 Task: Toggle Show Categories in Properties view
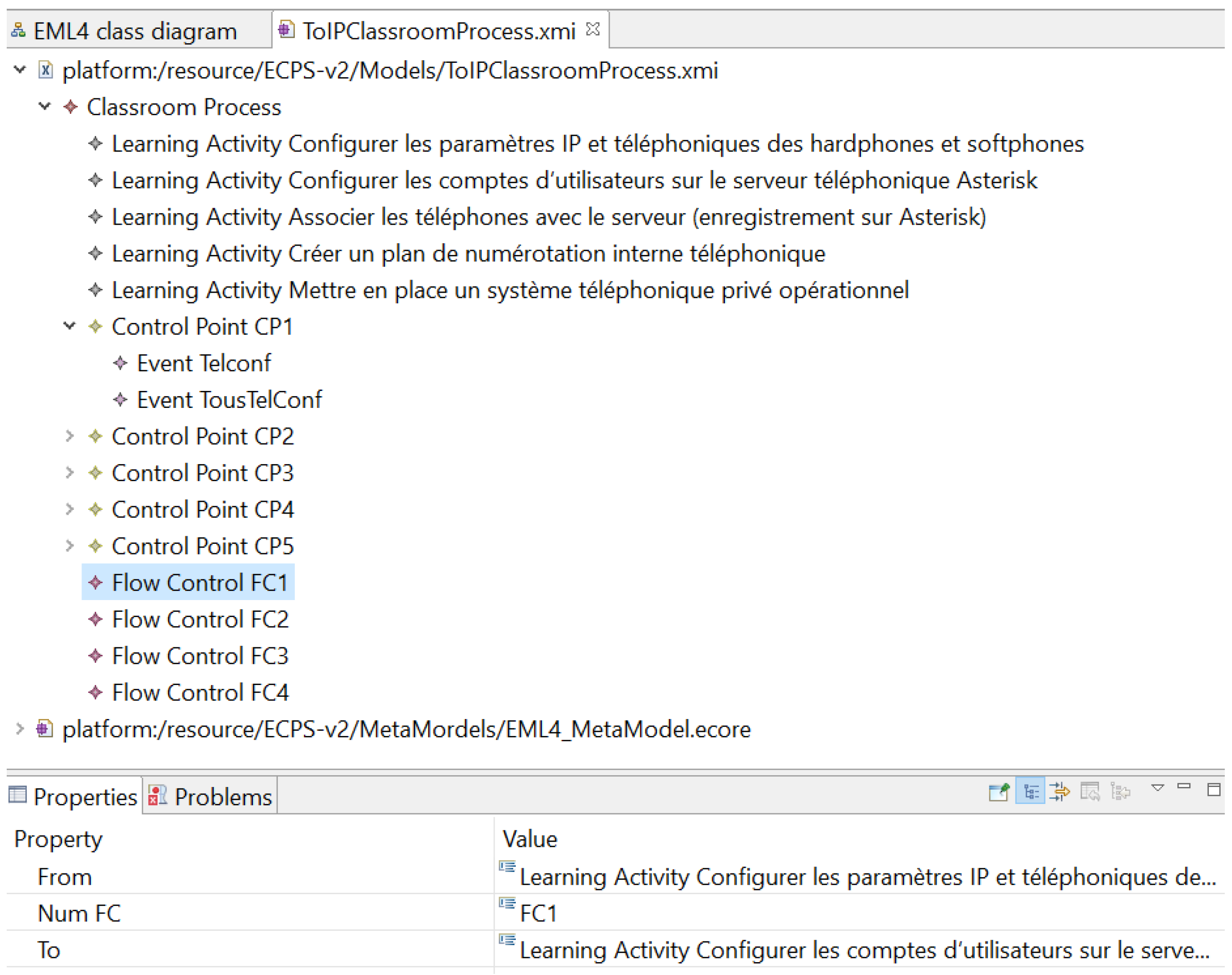1030,792
